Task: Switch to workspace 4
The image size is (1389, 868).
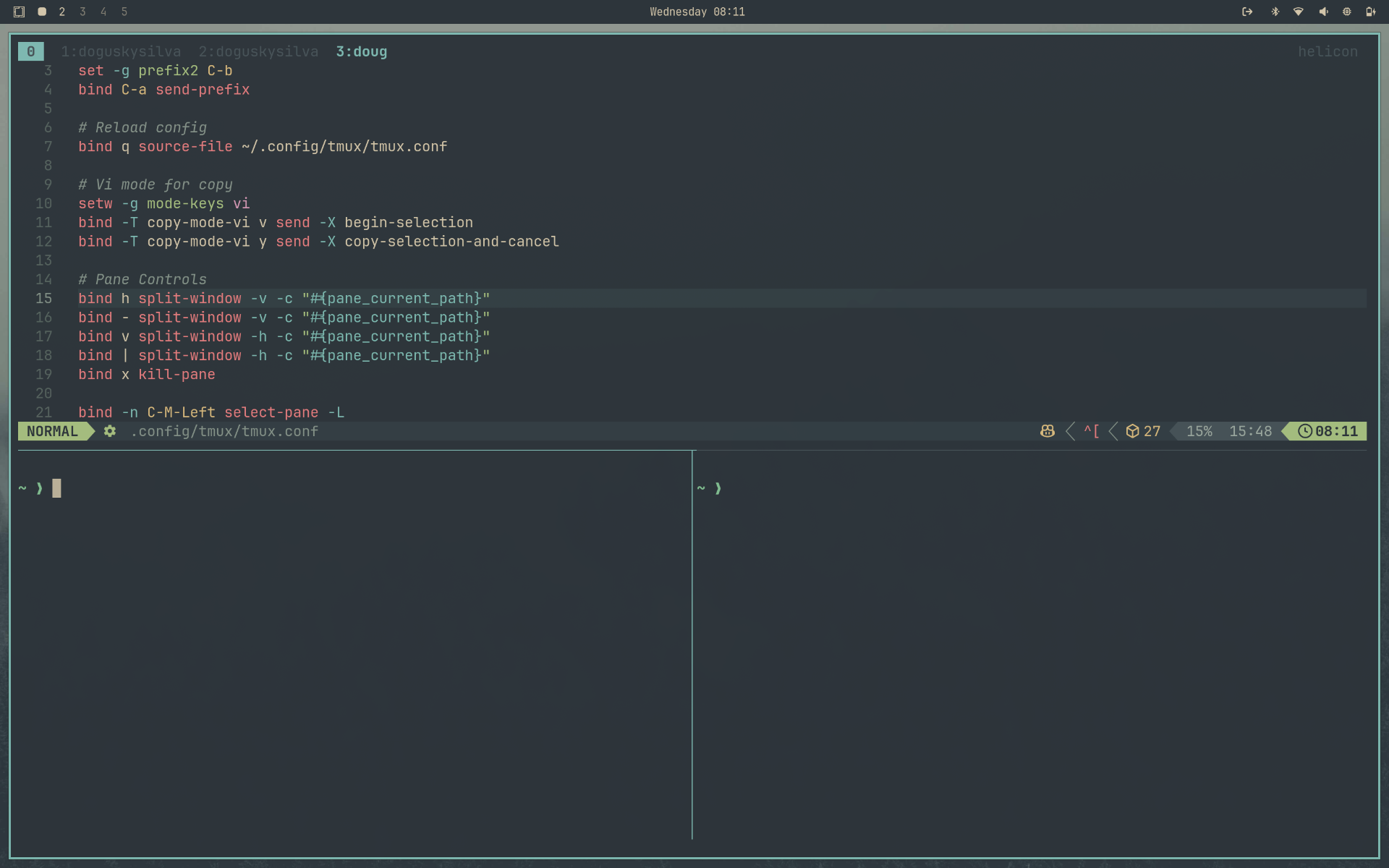Action: [103, 12]
